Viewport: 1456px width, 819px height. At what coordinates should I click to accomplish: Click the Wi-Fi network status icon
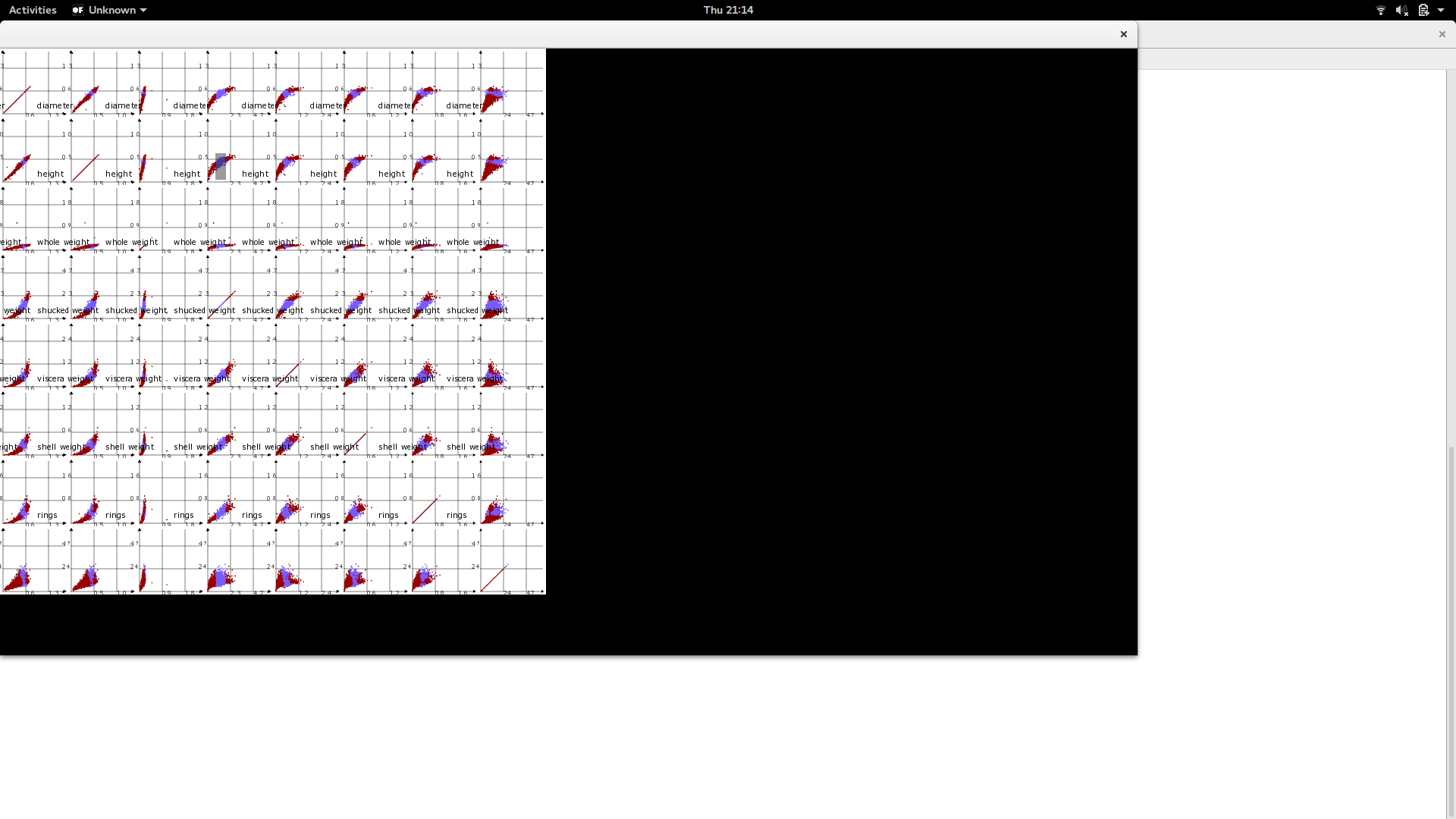click(x=1380, y=10)
